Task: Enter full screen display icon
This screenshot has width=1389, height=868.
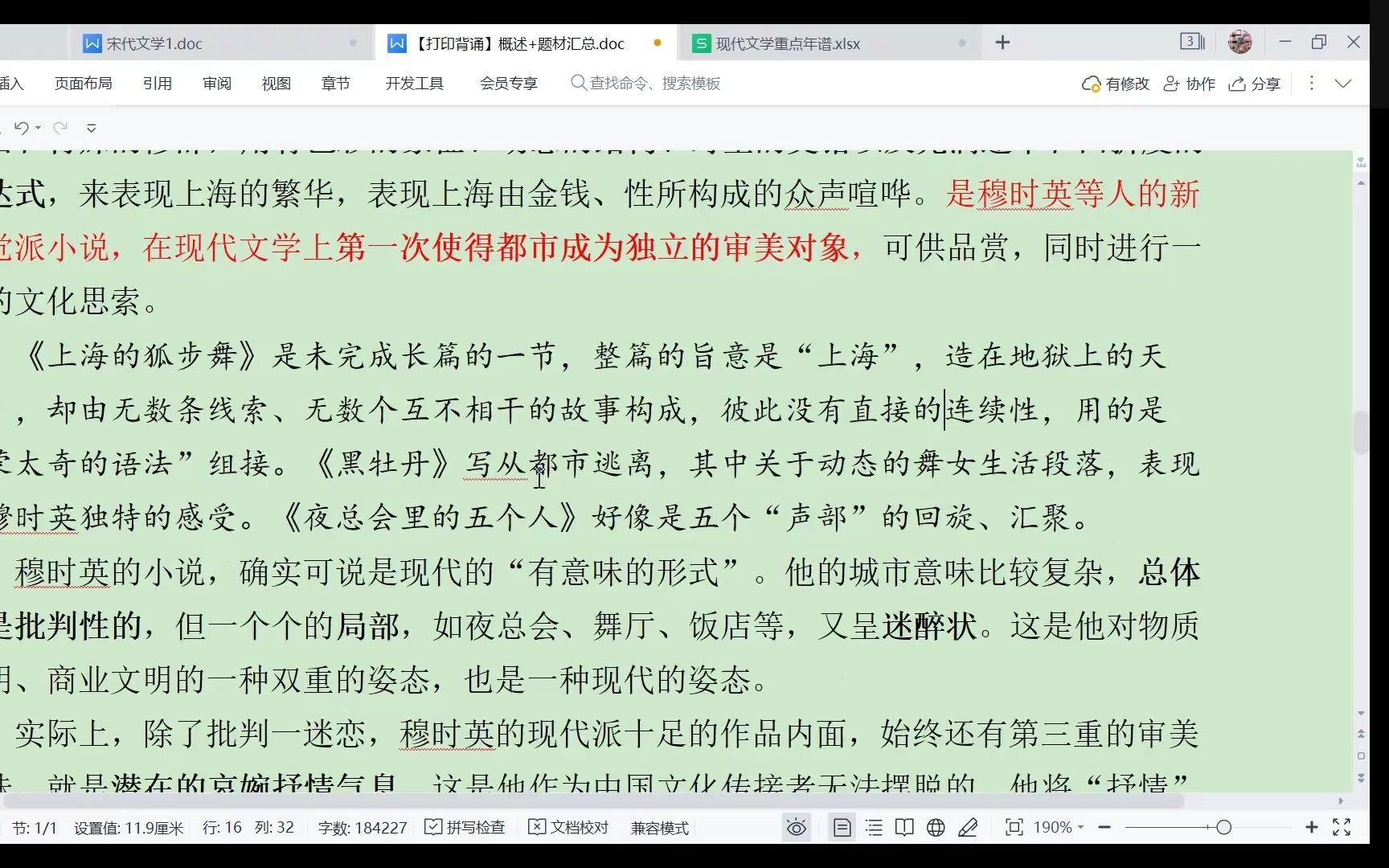Action: 1342,827
